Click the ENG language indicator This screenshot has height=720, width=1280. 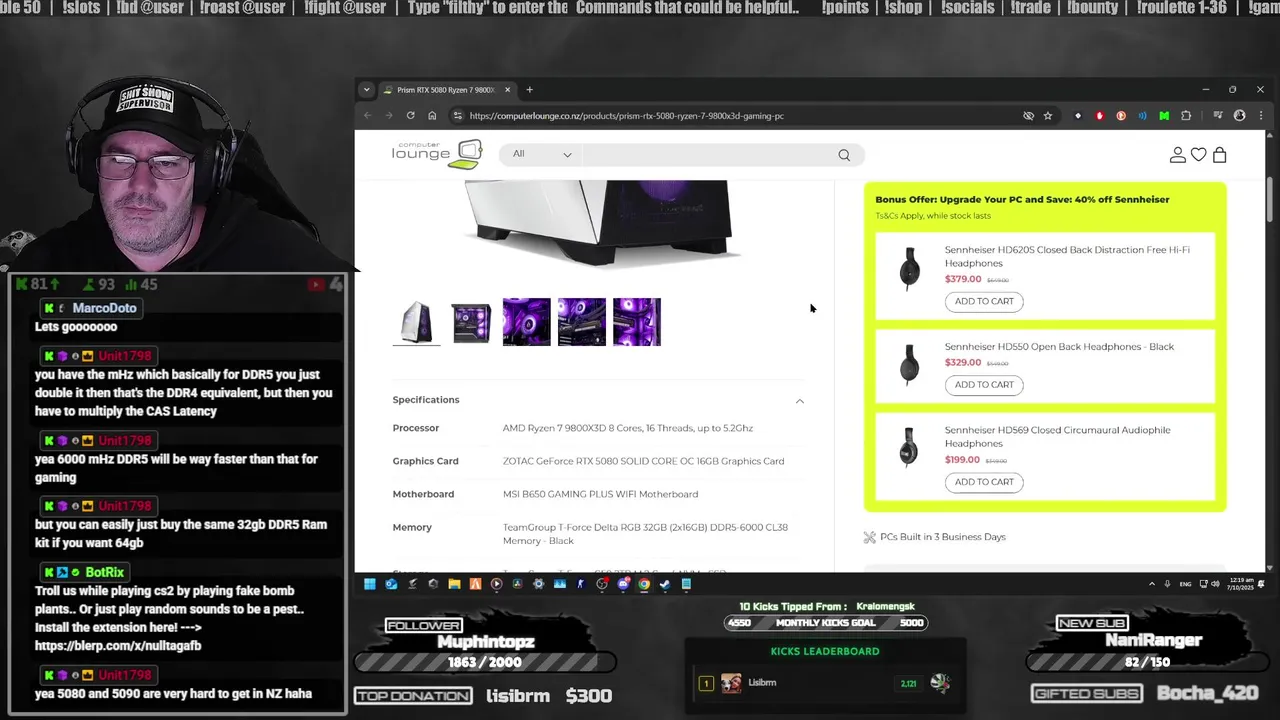[x=1185, y=584]
